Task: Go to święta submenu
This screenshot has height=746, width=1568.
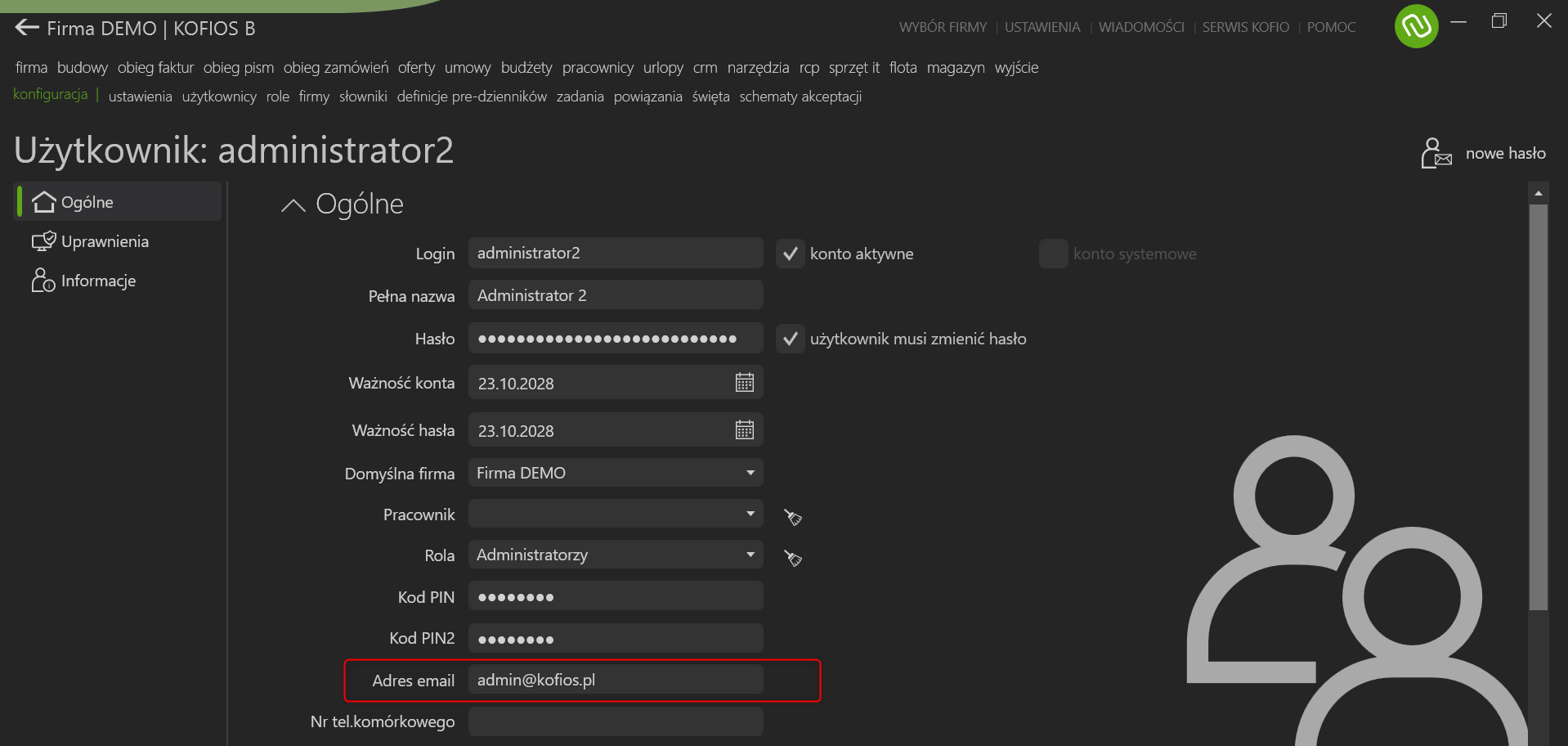Action: tap(710, 97)
